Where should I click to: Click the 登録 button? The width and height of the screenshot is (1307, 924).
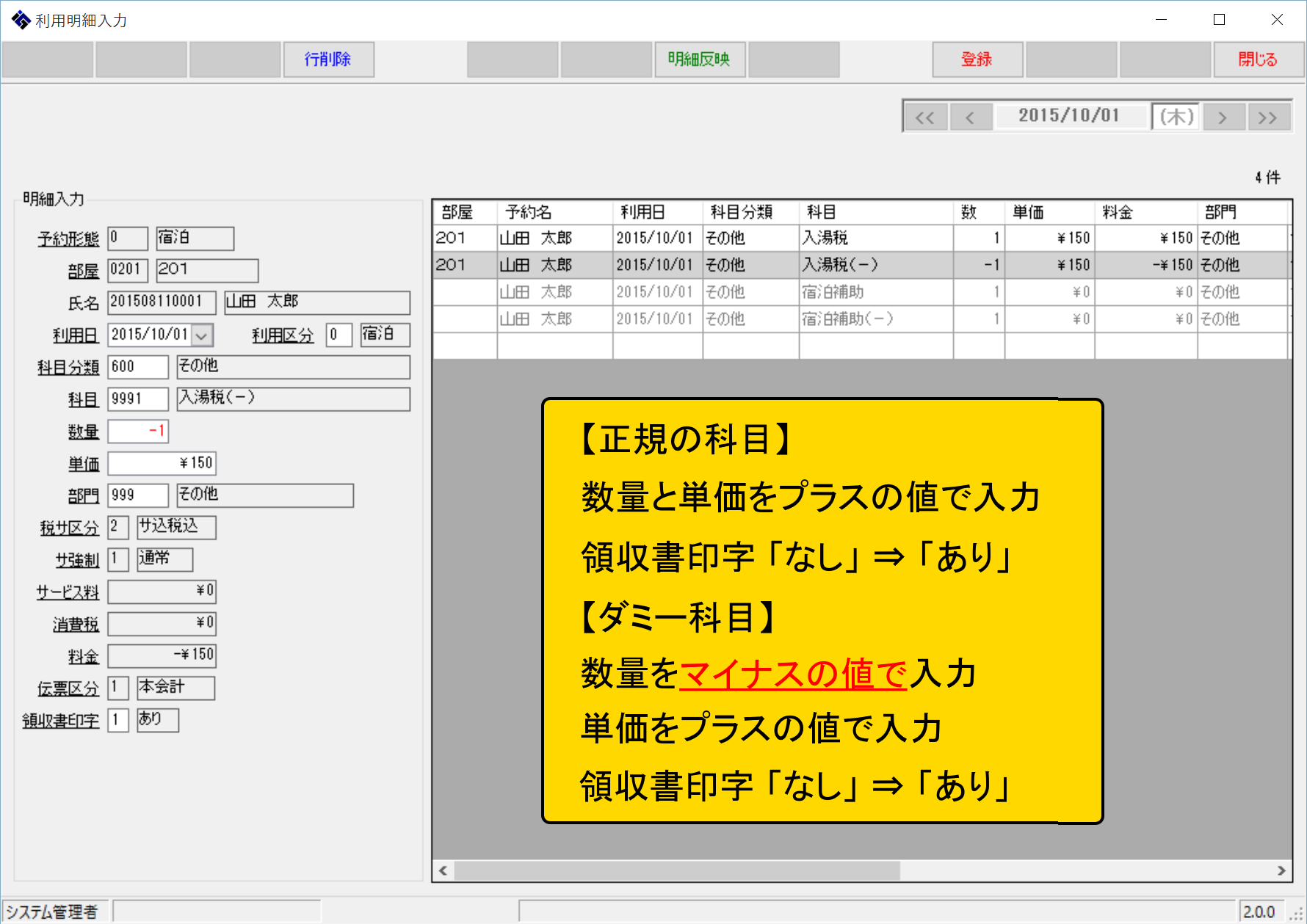977,59
